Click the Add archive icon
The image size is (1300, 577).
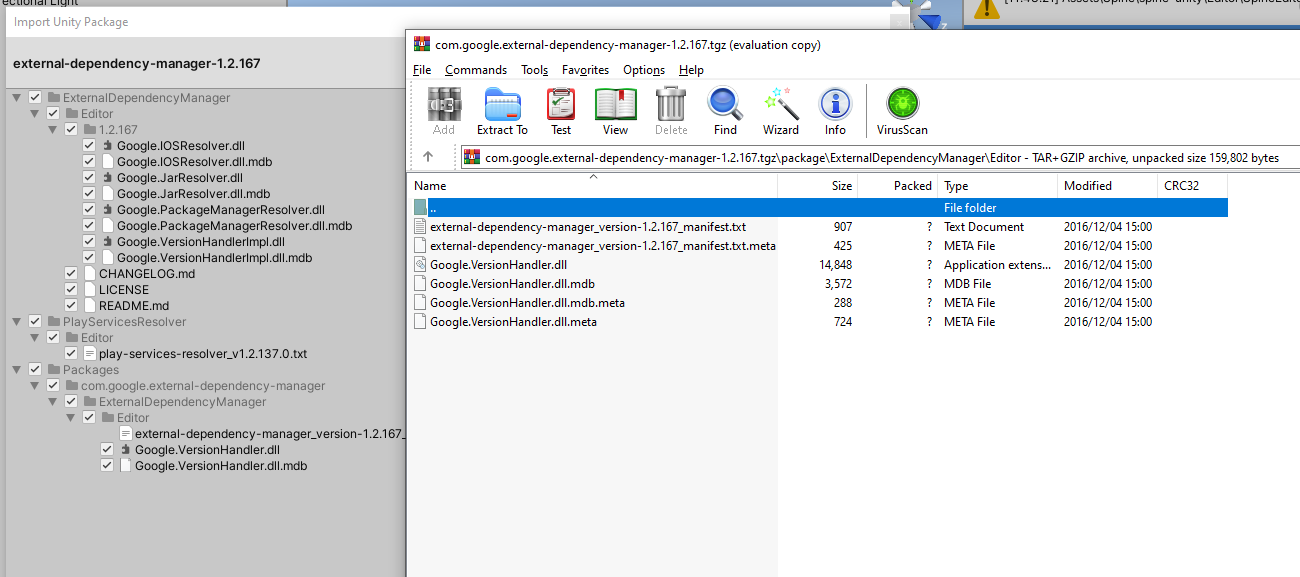coord(444,110)
